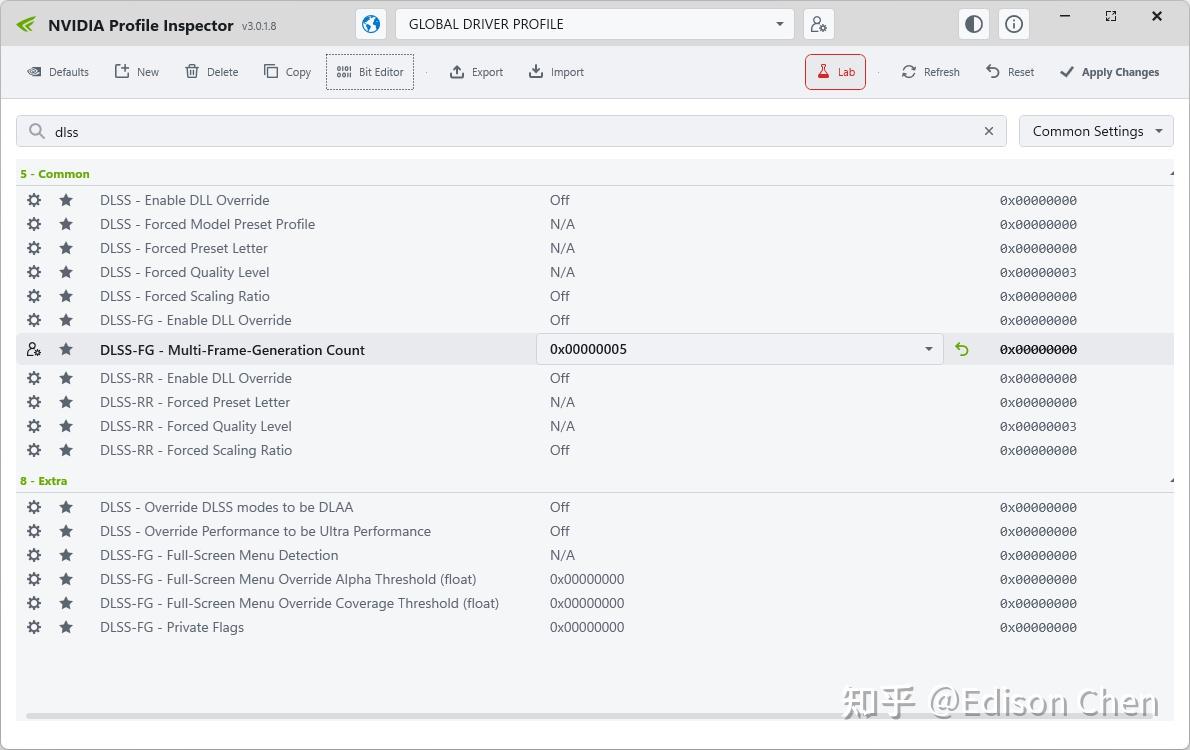Click star of DLSS-FG - Private Flags
Screen dimensions: 1190x750
(66, 627)
